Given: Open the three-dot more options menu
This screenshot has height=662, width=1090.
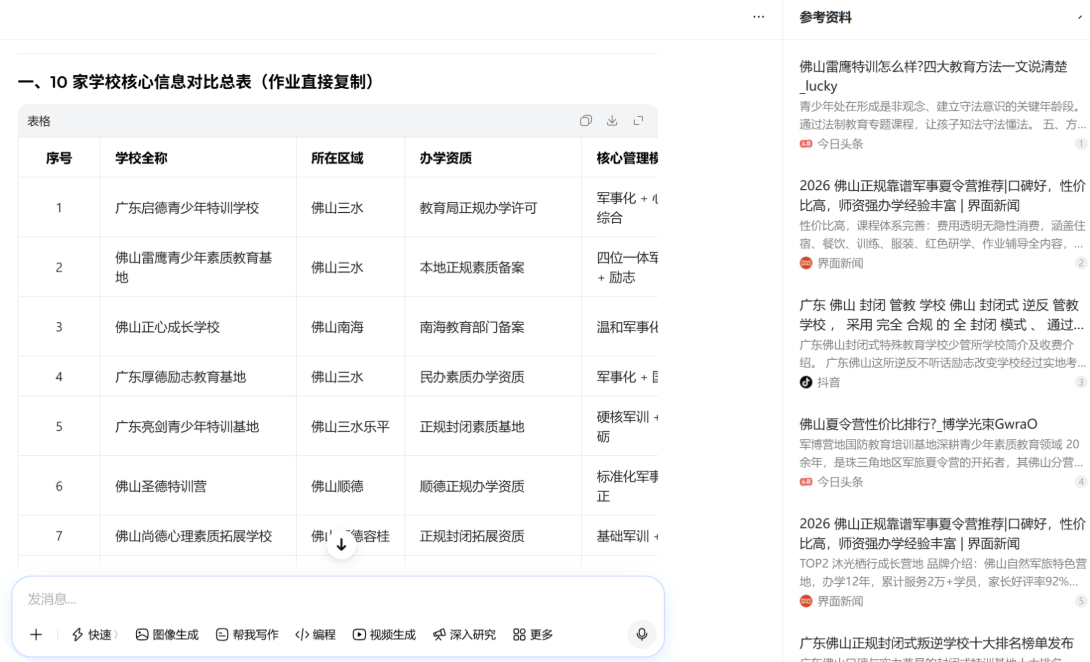Looking at the screenshot, I should pos(758,17).
